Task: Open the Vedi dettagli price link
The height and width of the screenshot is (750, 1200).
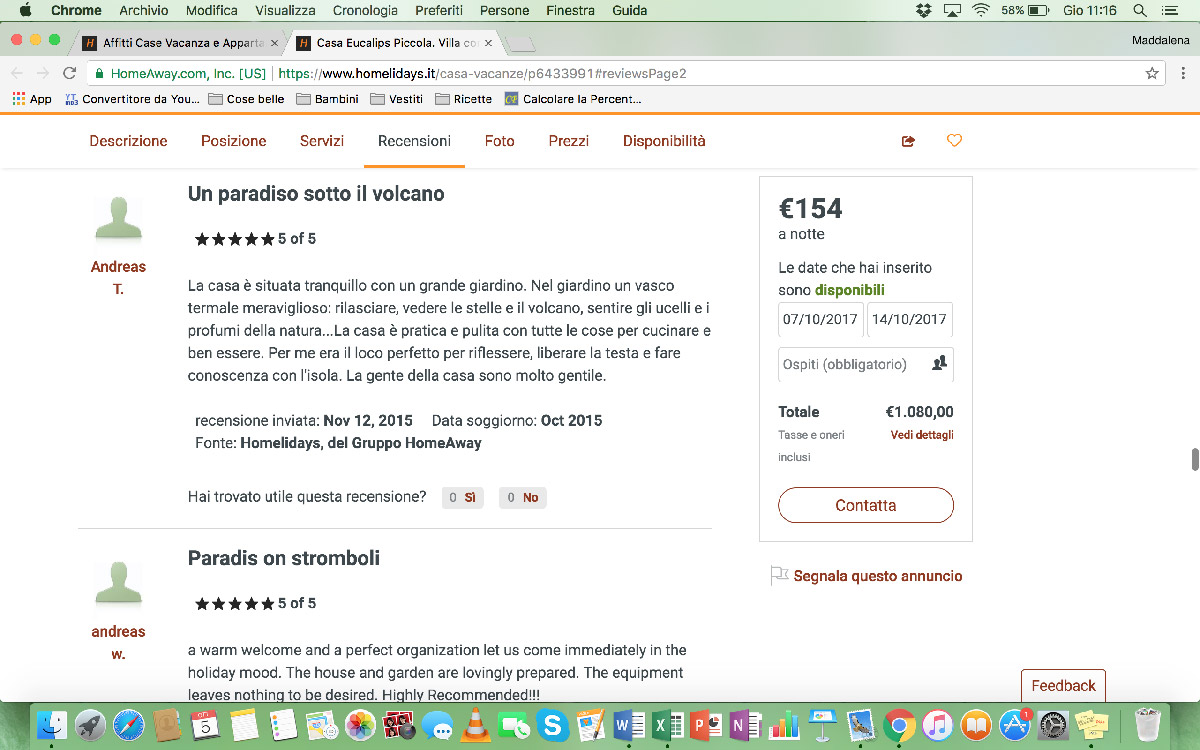Action: tap(922, 435)
